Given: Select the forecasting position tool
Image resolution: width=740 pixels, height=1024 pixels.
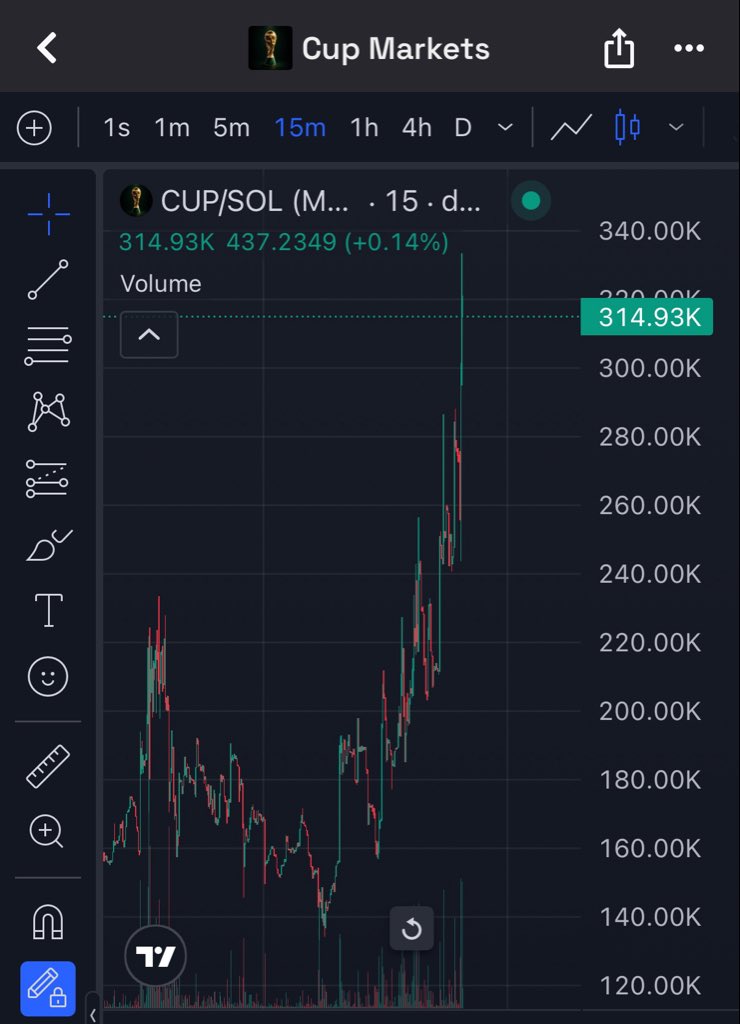Looking at the screenshot, I should pyautogui.click(x=47, y=479).
